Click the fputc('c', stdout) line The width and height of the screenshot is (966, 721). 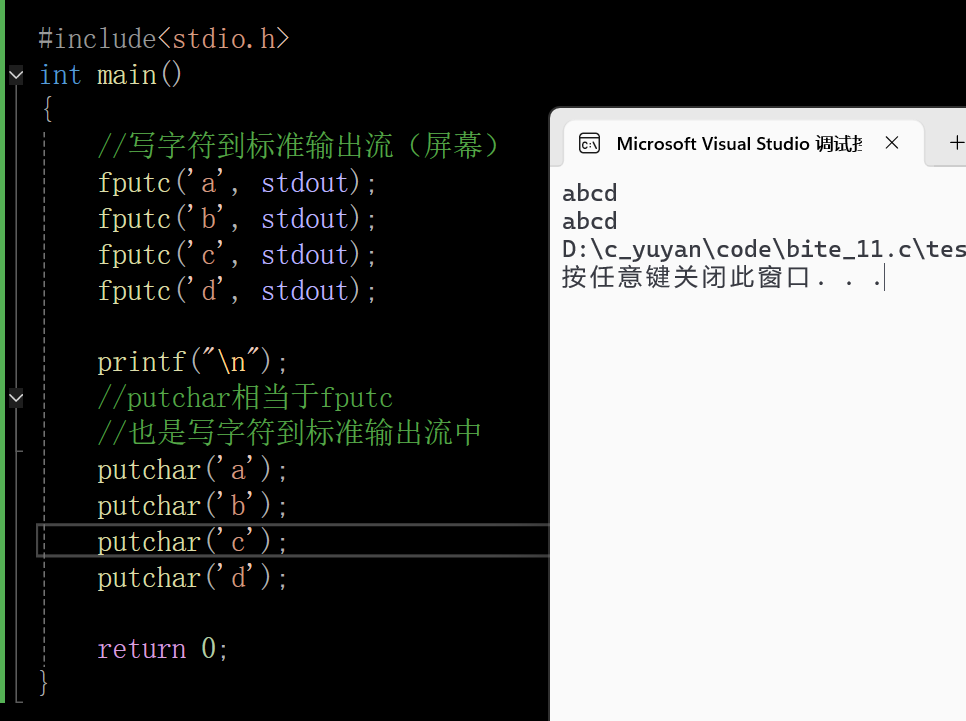[x=237, y=255]
